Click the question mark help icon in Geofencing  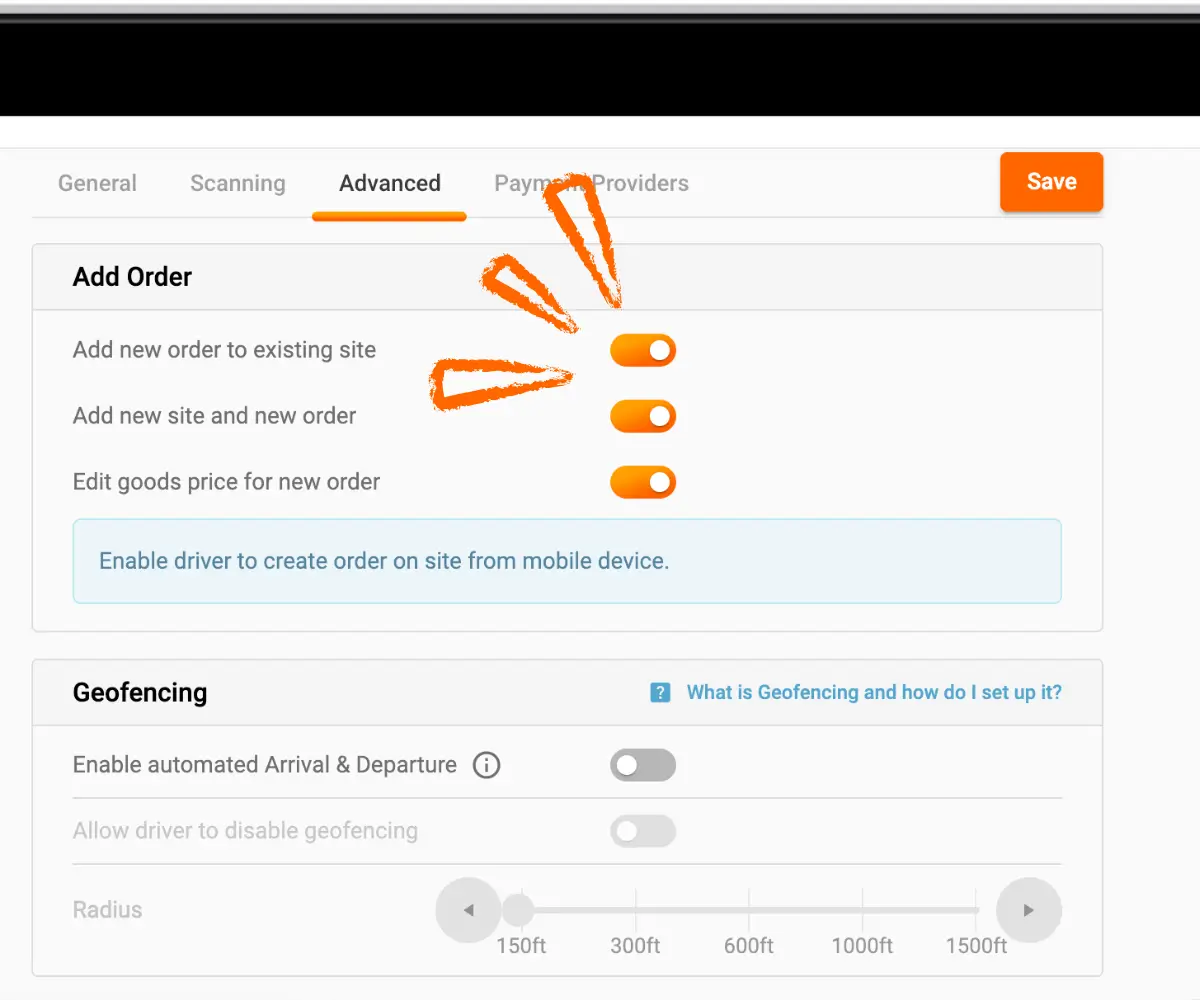660,692
